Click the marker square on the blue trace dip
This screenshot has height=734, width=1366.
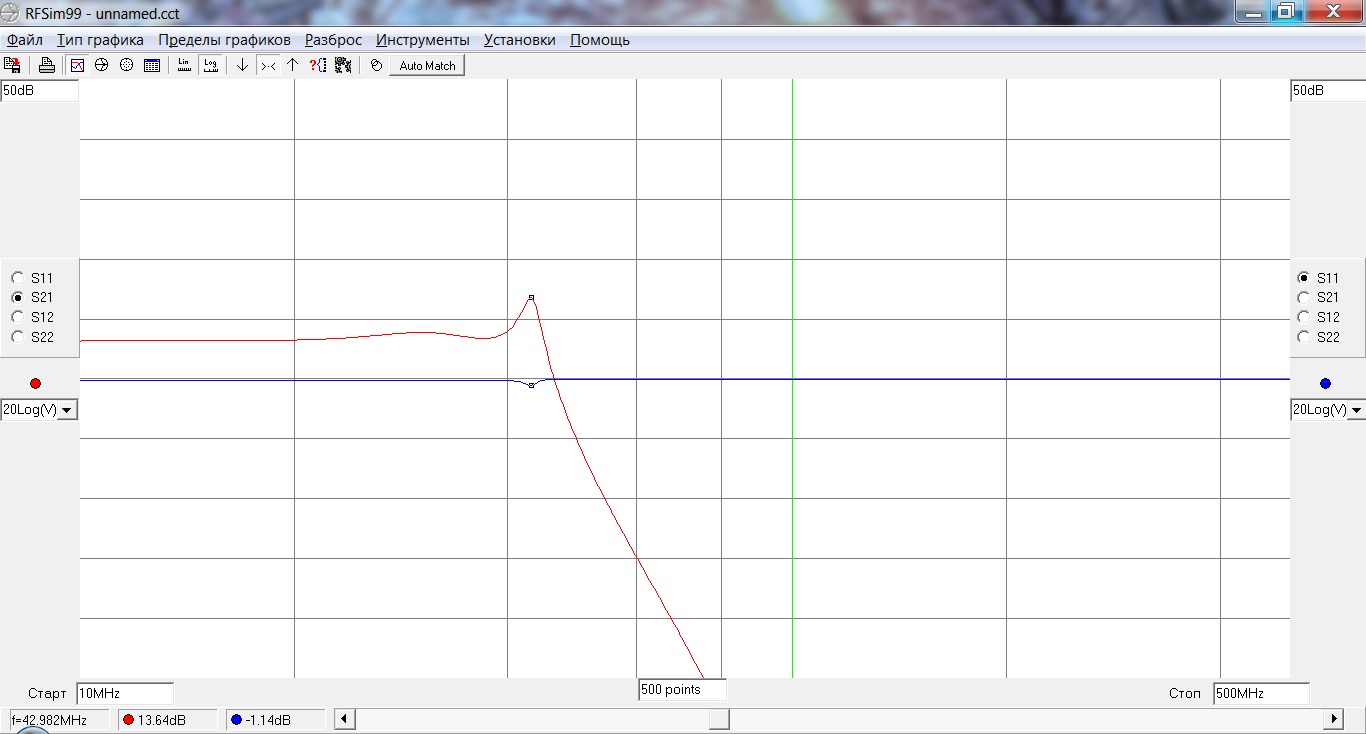pos(531,385)
